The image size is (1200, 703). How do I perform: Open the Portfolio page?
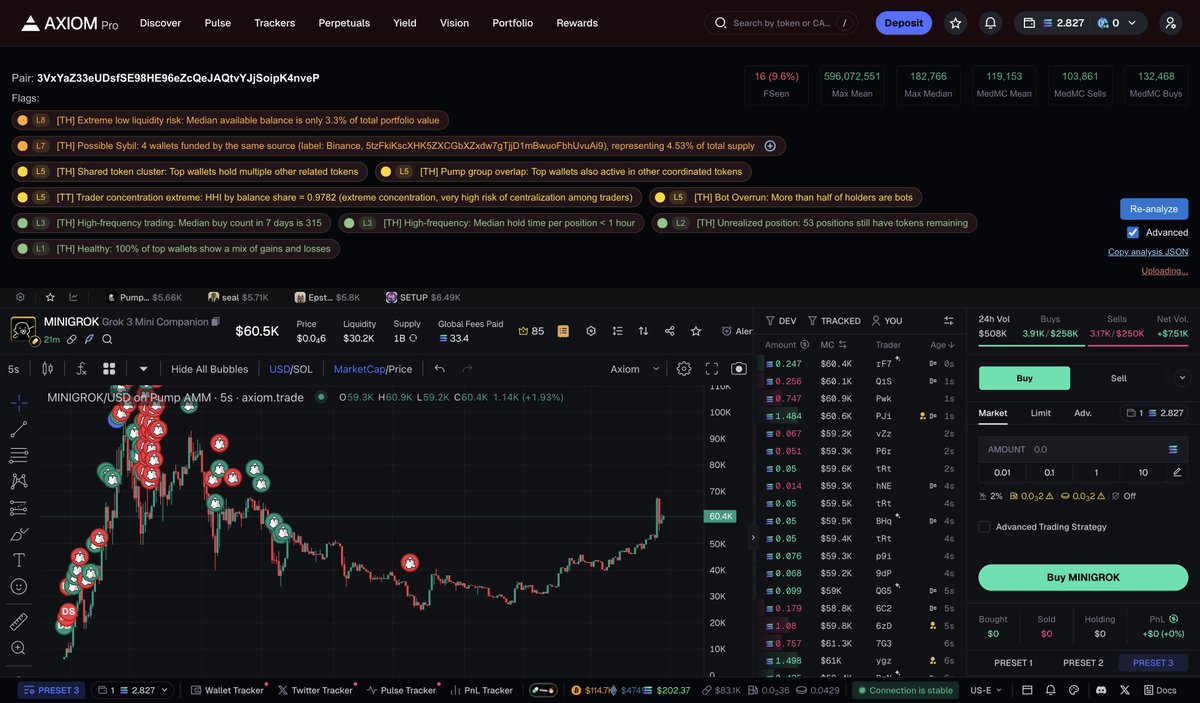(512, 23)
